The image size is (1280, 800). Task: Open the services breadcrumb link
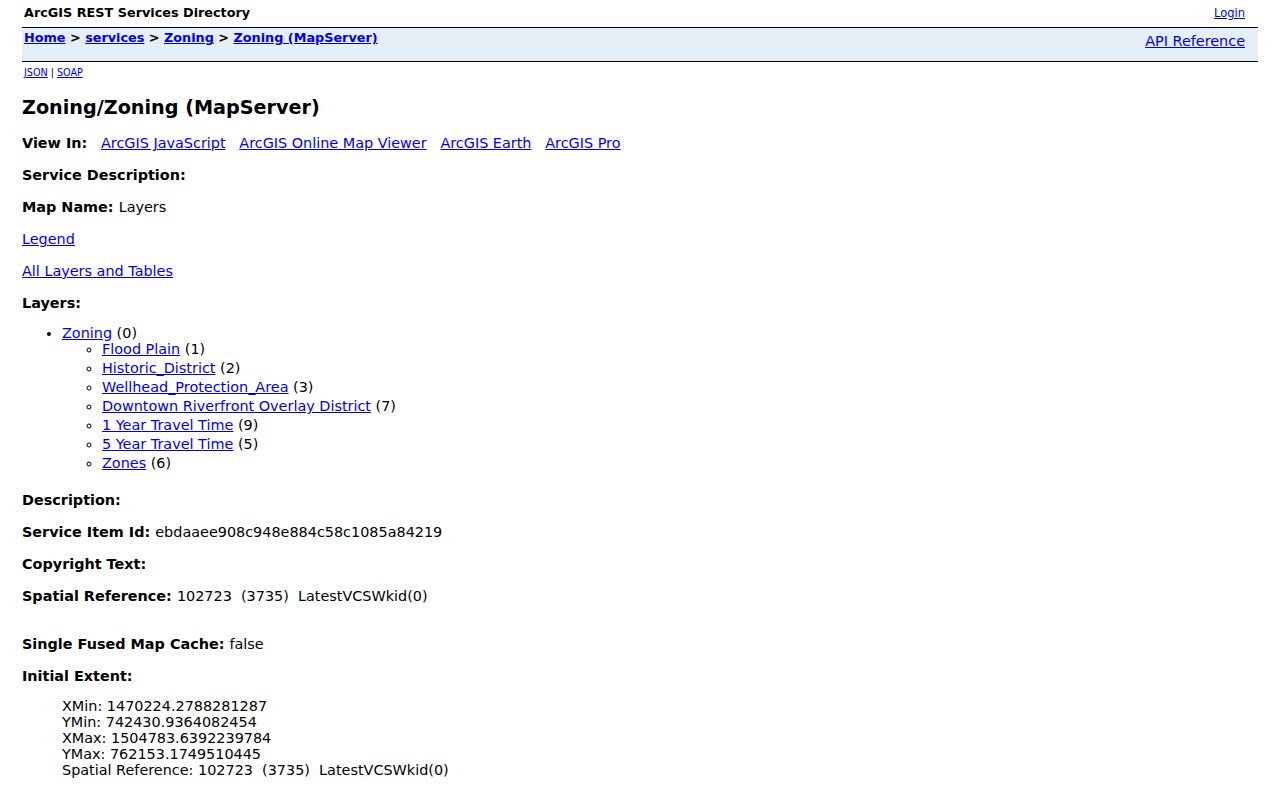click(x=115, y=38)
